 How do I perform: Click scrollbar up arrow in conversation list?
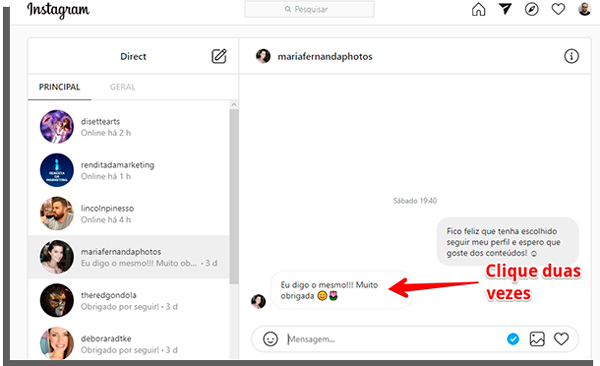(234, 105)
